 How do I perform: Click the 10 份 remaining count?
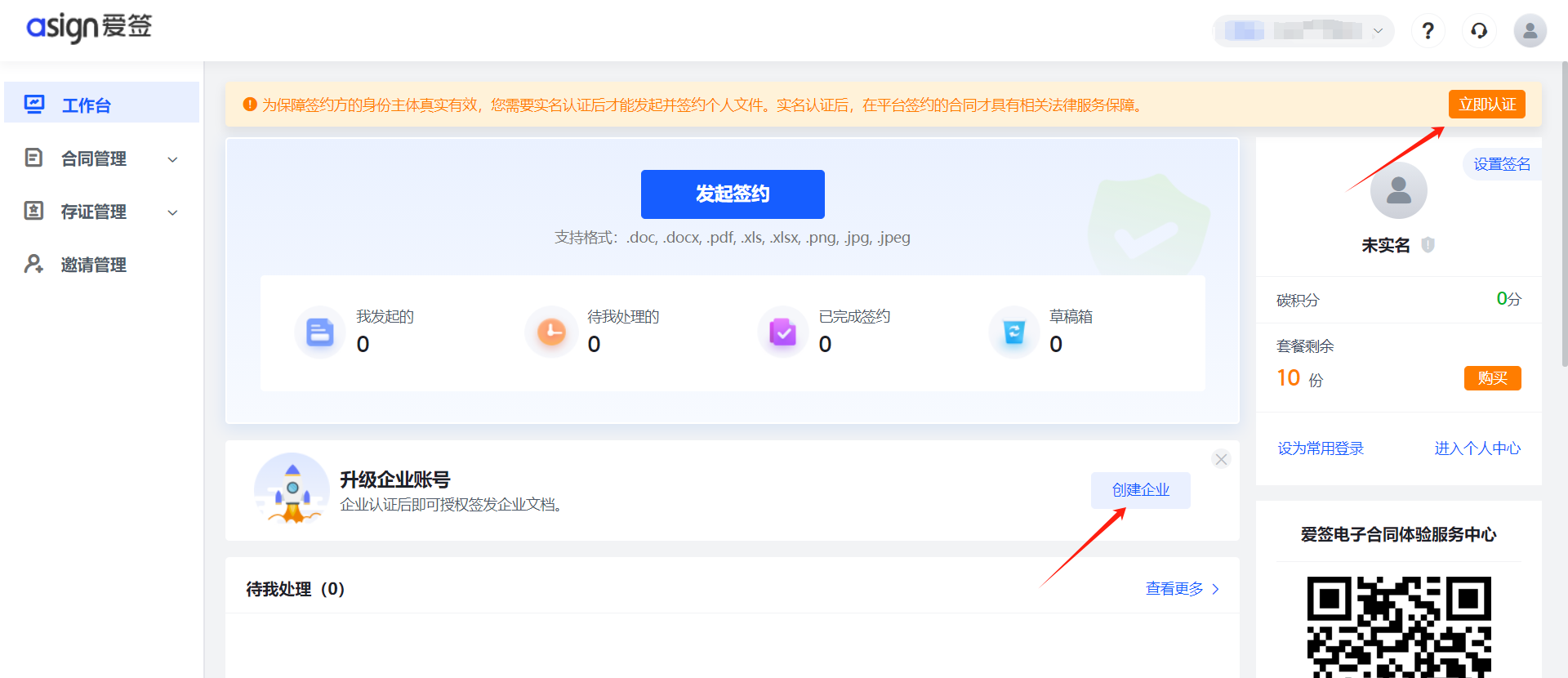coord(1299,378)
